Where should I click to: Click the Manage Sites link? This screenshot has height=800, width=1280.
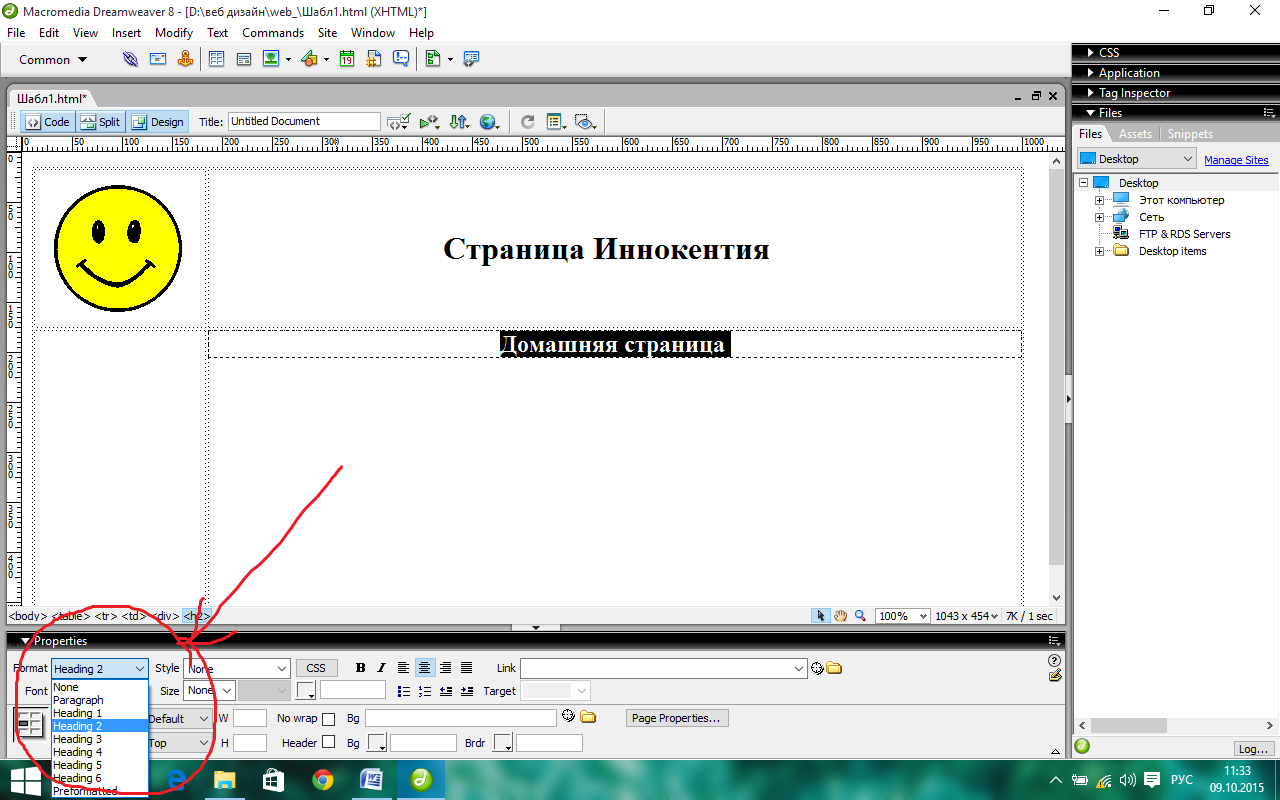(1236, 160)
